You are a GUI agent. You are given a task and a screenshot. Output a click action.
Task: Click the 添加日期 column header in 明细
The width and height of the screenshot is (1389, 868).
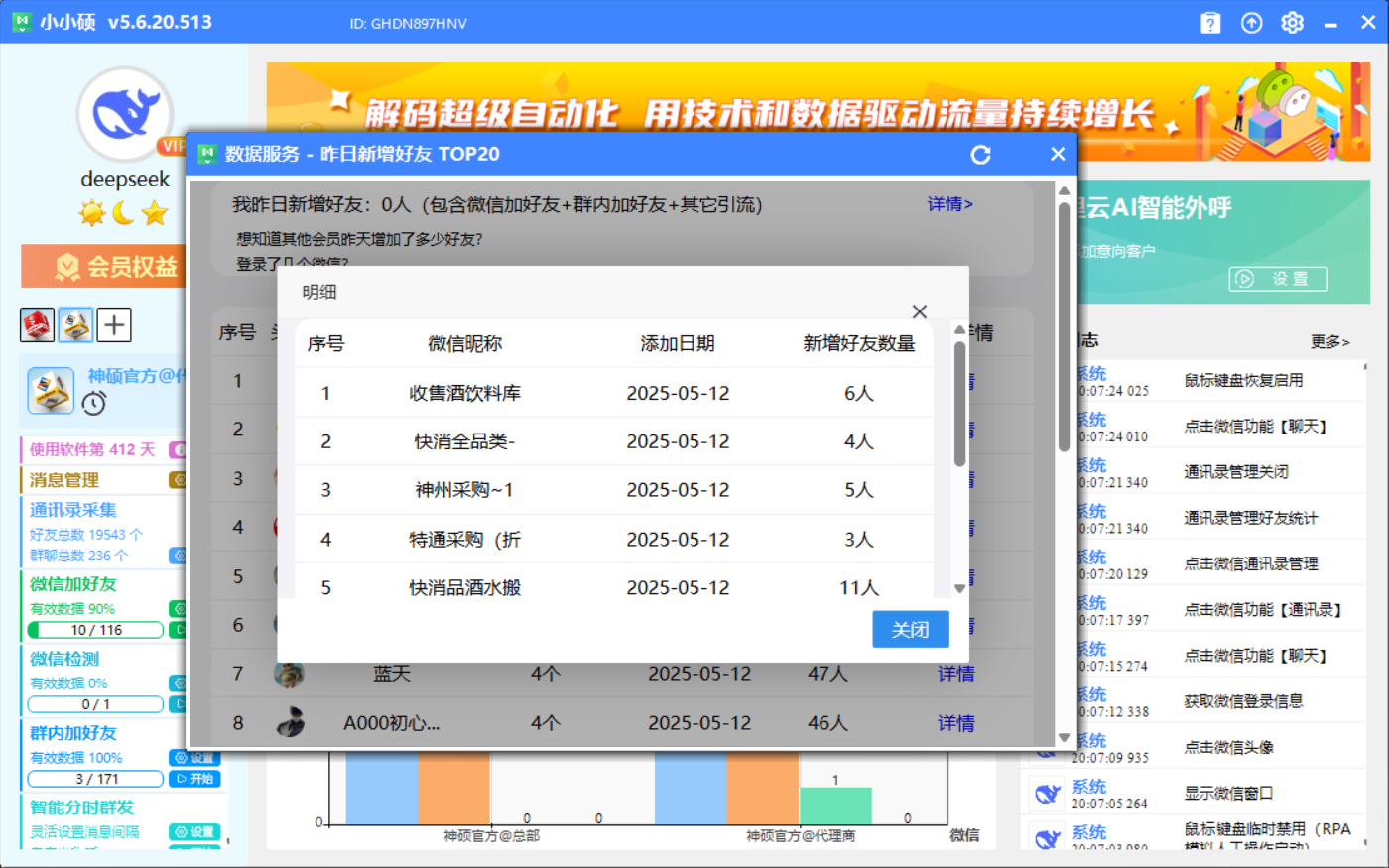pyautogui.click(x=678, y=343)
